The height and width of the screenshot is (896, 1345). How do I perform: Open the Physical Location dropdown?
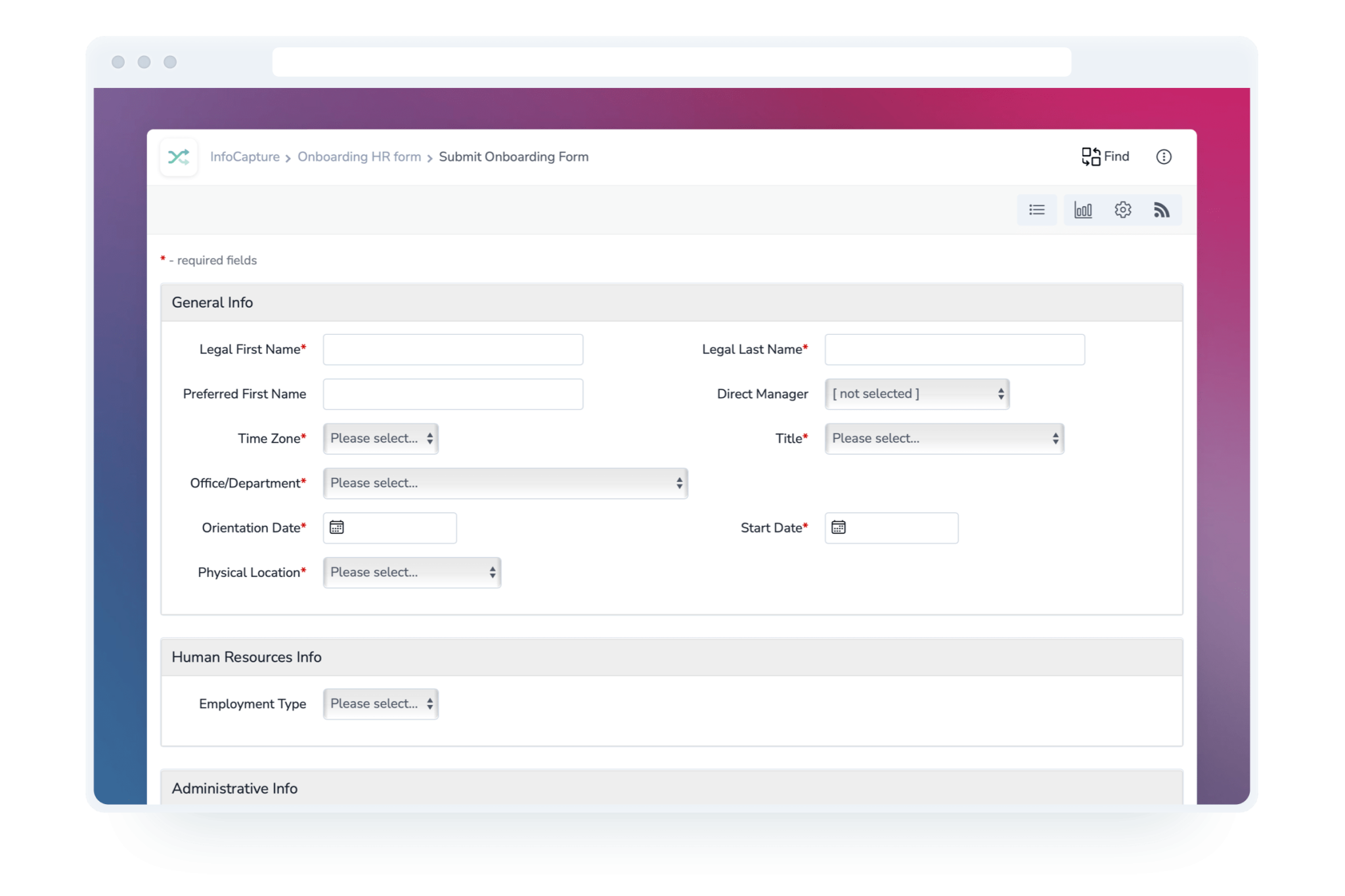point(411,572)
